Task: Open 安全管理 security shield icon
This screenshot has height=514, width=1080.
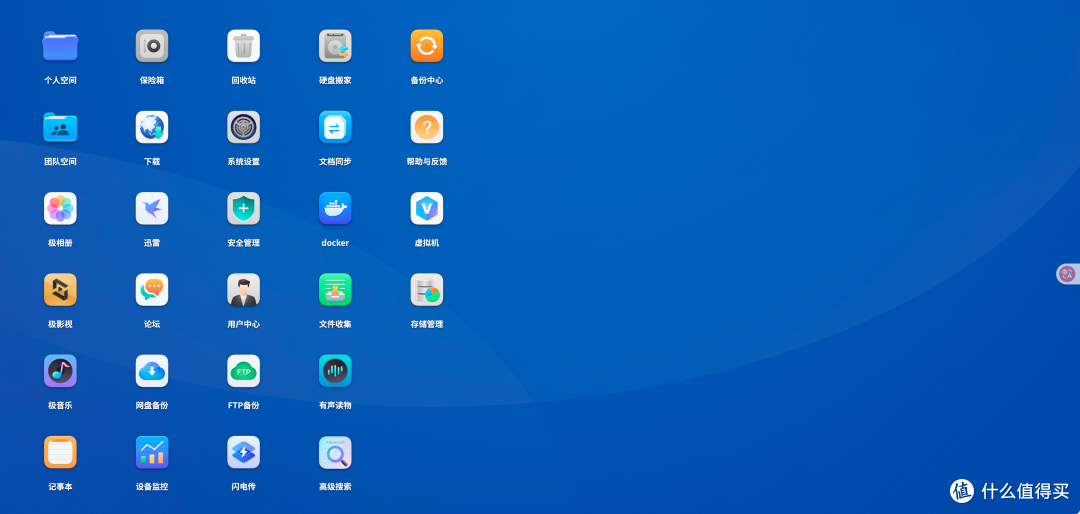Action: [x=243, y=209]
